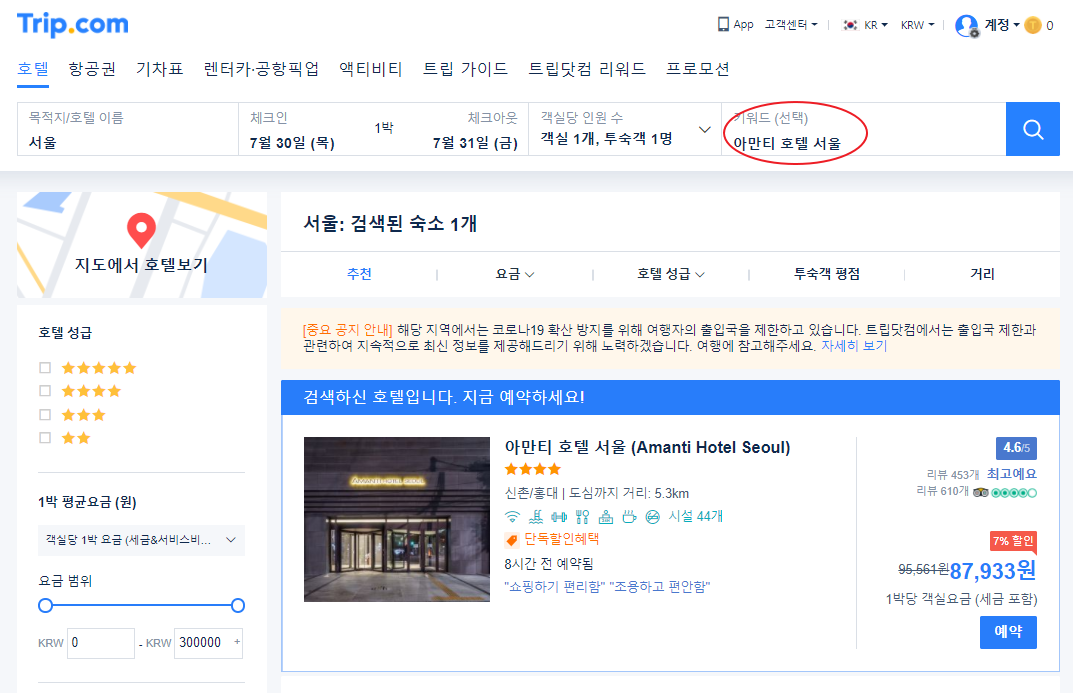1073x693 pixels.
Task: Check the five-star hotel filter
Action: point(45,368)
